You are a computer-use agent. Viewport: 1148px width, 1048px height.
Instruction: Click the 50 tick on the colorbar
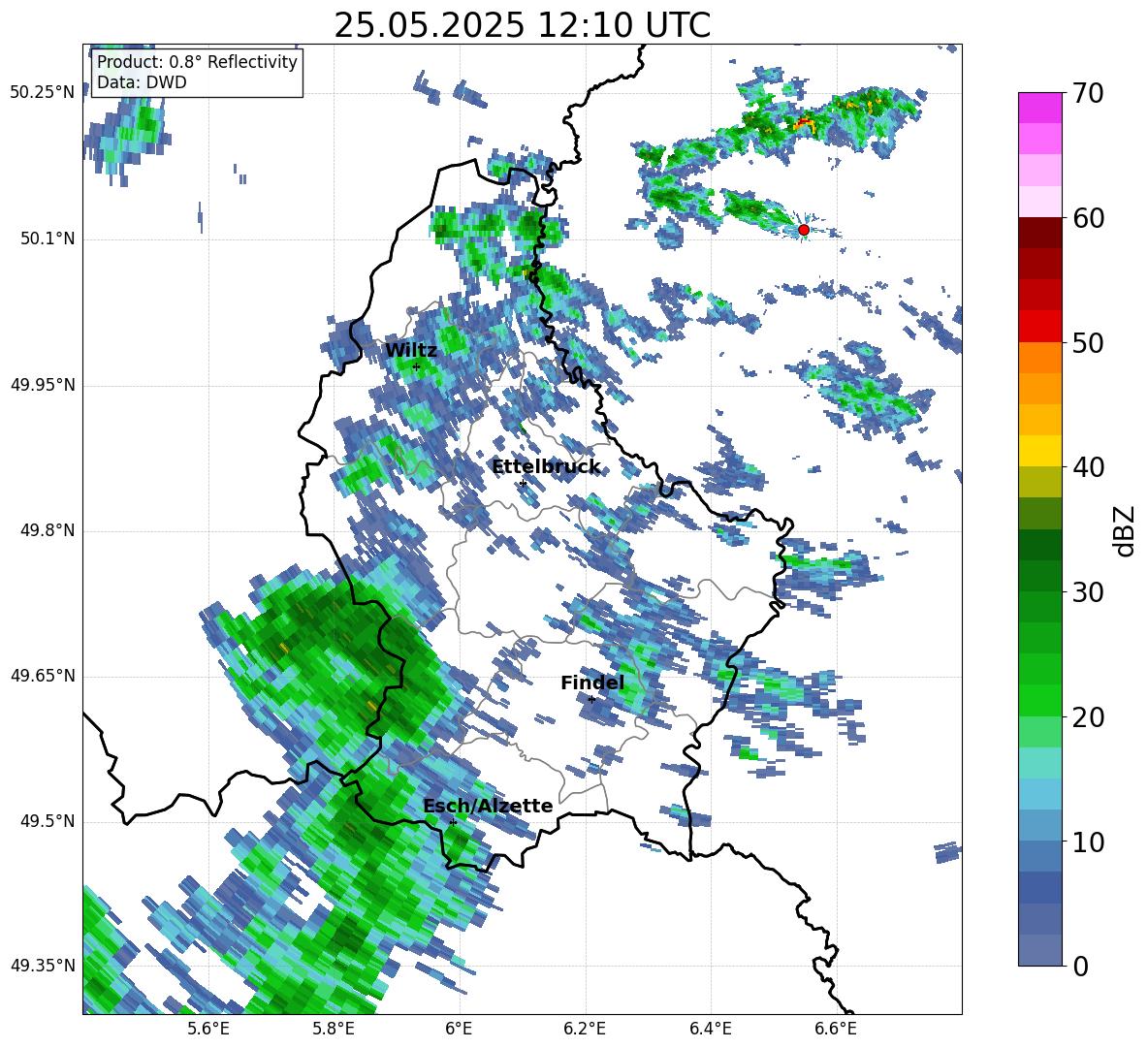(1088, 342)
